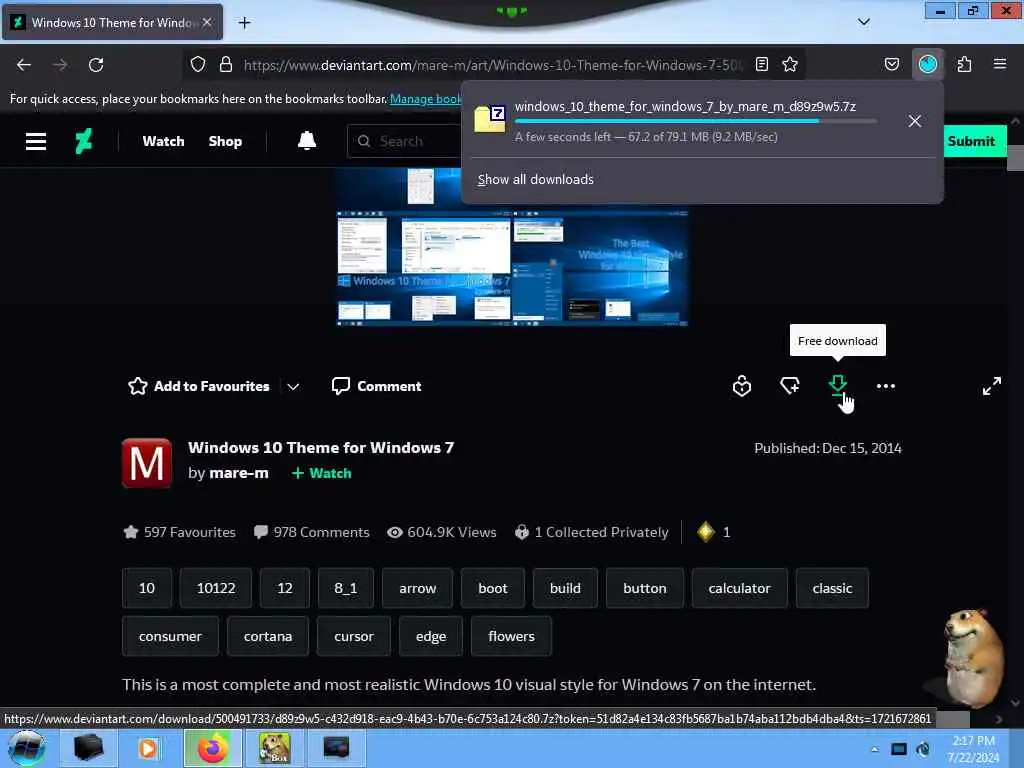This screenshot has width=1024, height=768.
Task: Select the '10' tag
Action: point(147,588)
